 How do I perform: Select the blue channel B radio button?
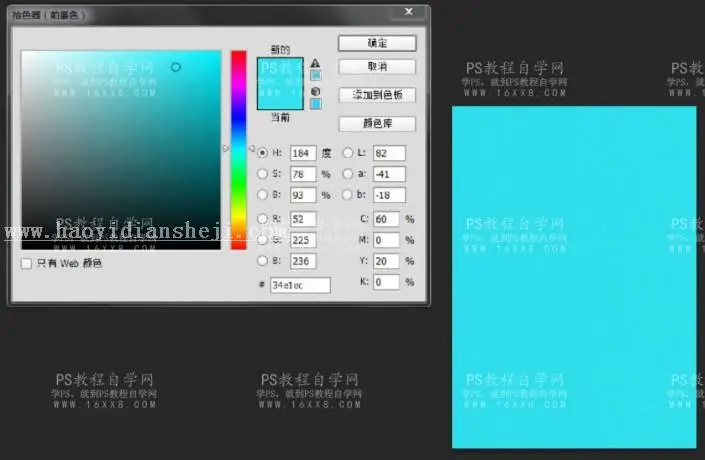click(262, 261)
